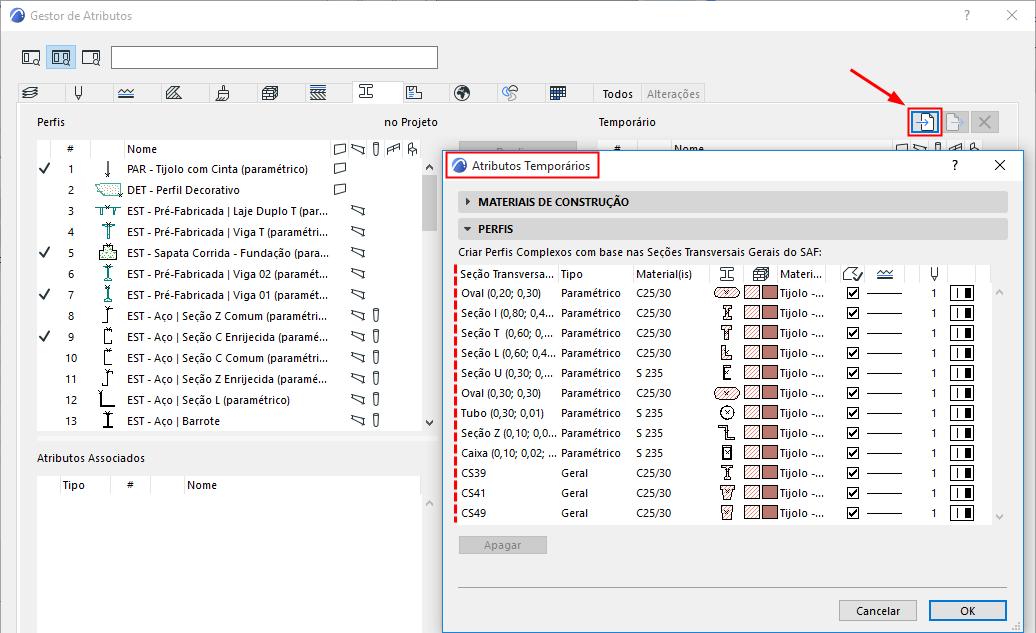The height and width of the screenshot is (633, 1036).
Task: Click the fill swatch in the Oval (0,20; 0,30) row
Action: pos(752,292)
